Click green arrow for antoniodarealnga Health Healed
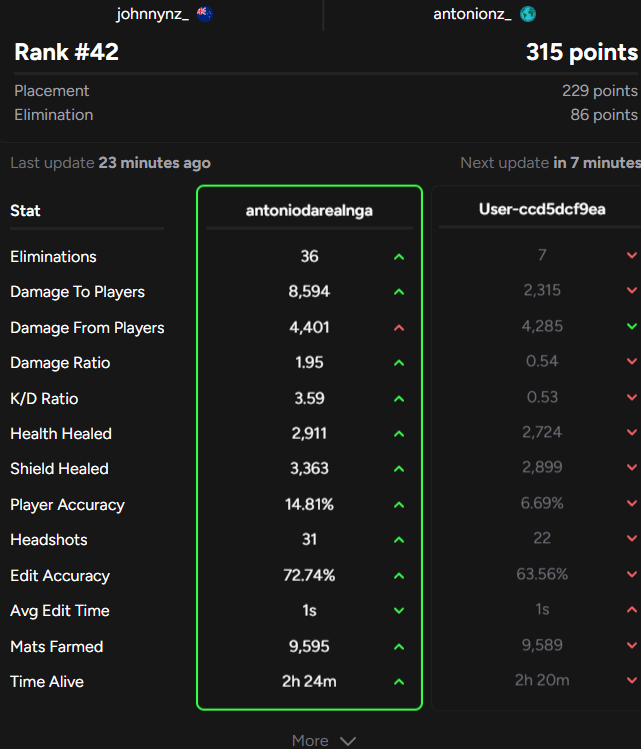Image resolution: width=641 pixels, height=749 pixels. 399,434
